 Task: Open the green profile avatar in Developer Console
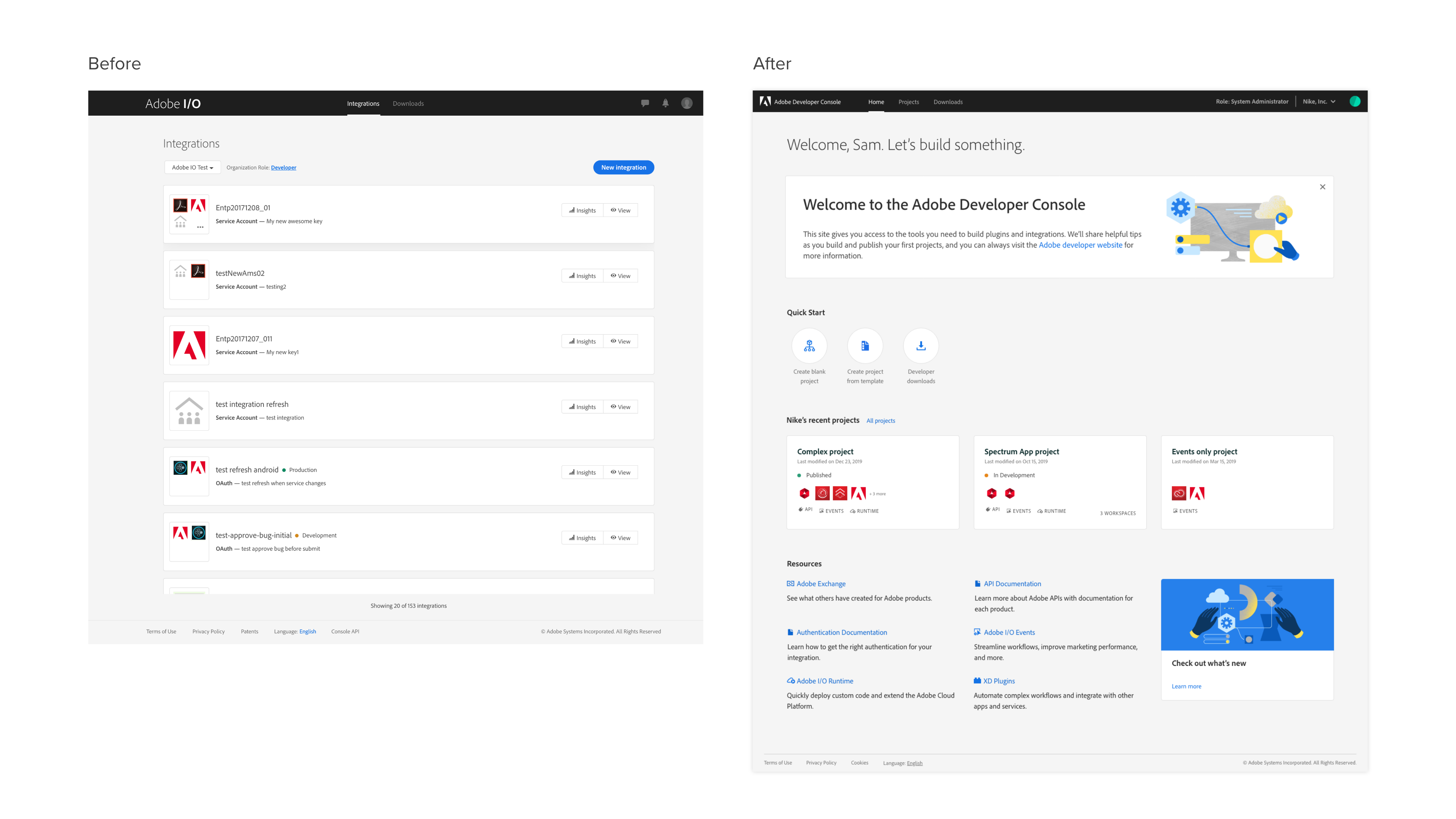coord(1355,101)
